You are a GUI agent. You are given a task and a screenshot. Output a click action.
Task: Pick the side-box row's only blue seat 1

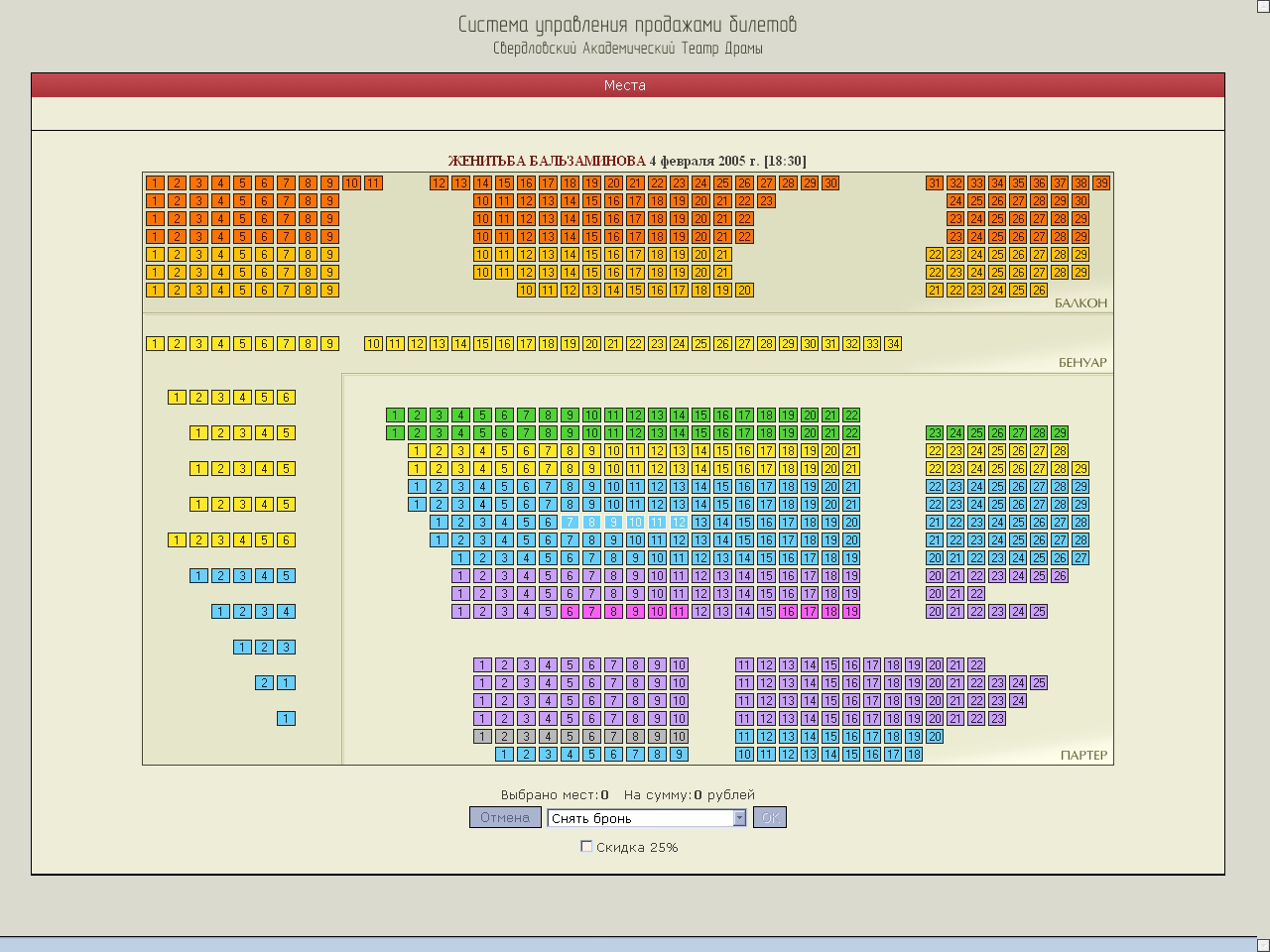click(286, 719)
